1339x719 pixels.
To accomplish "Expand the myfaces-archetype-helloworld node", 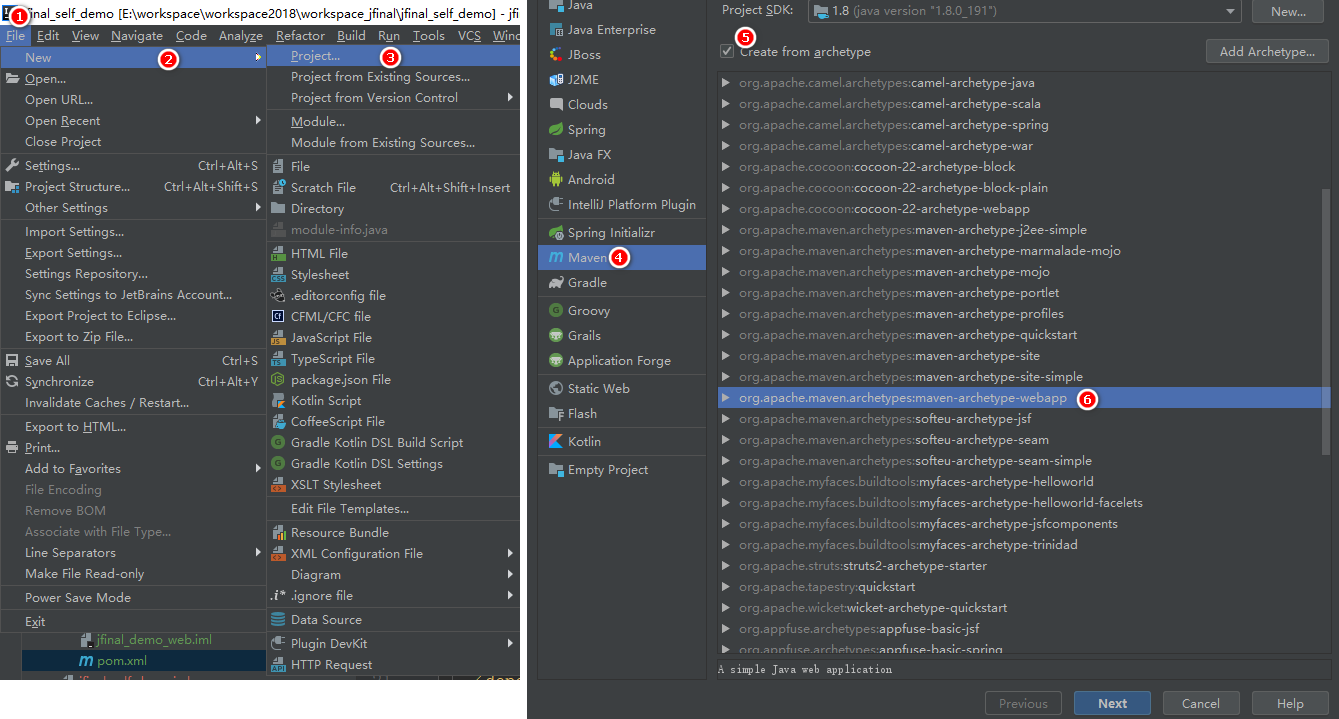I will 726,482.
